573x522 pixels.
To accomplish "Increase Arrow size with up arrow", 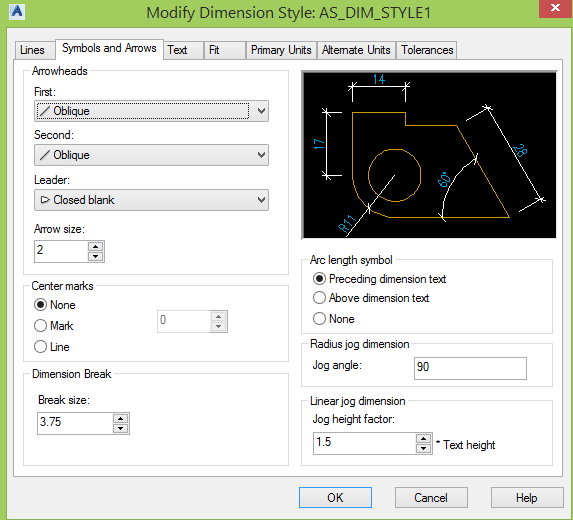I will (95, 246).
